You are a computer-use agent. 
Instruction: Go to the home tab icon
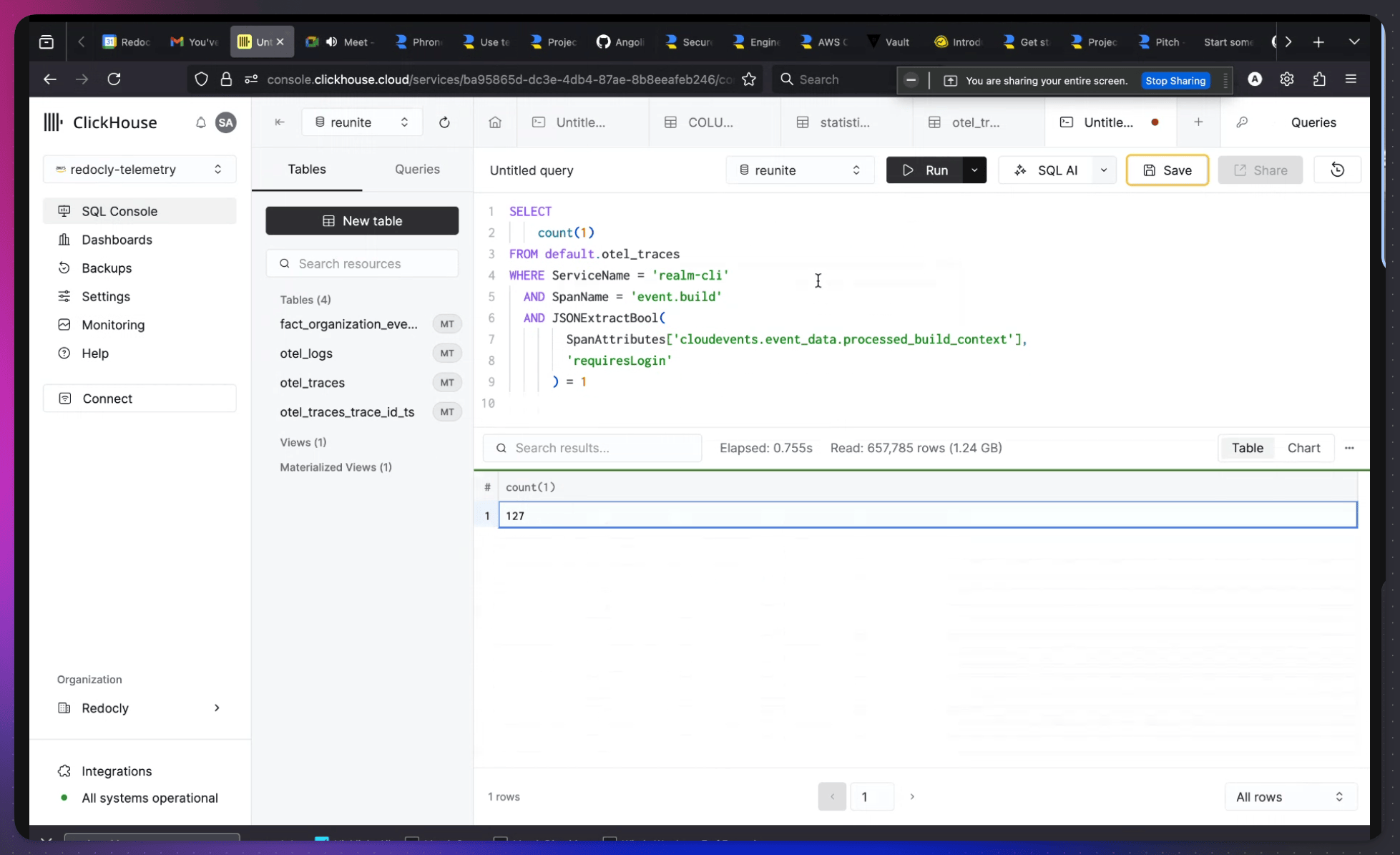pos(495,122)
